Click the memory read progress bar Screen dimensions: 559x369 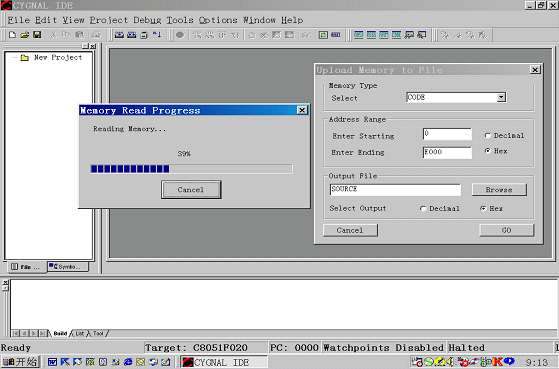pos(191,169)
